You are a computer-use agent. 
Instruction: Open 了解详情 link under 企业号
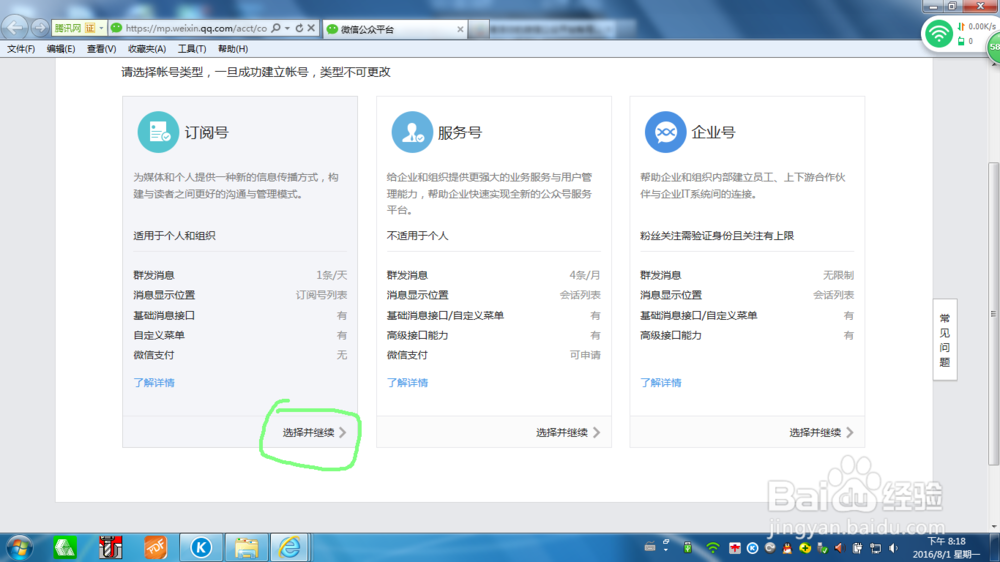point(661,383)
